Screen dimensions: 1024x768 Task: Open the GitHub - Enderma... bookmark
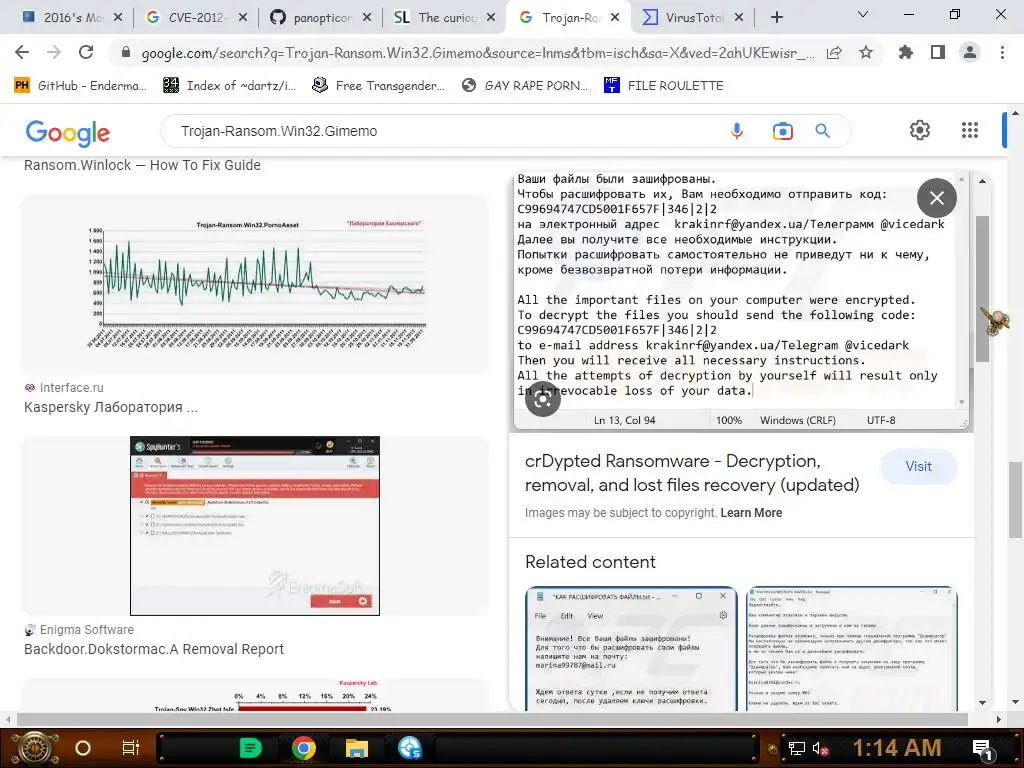(80, 86)
